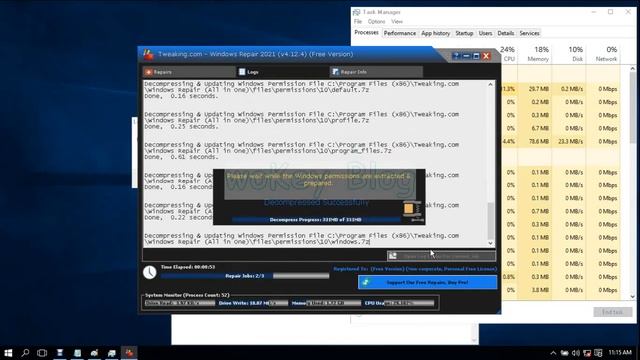Click the first pinned taskbar app icon
Image resolution: width=640 pixels, height=360 pixels.
60,353
